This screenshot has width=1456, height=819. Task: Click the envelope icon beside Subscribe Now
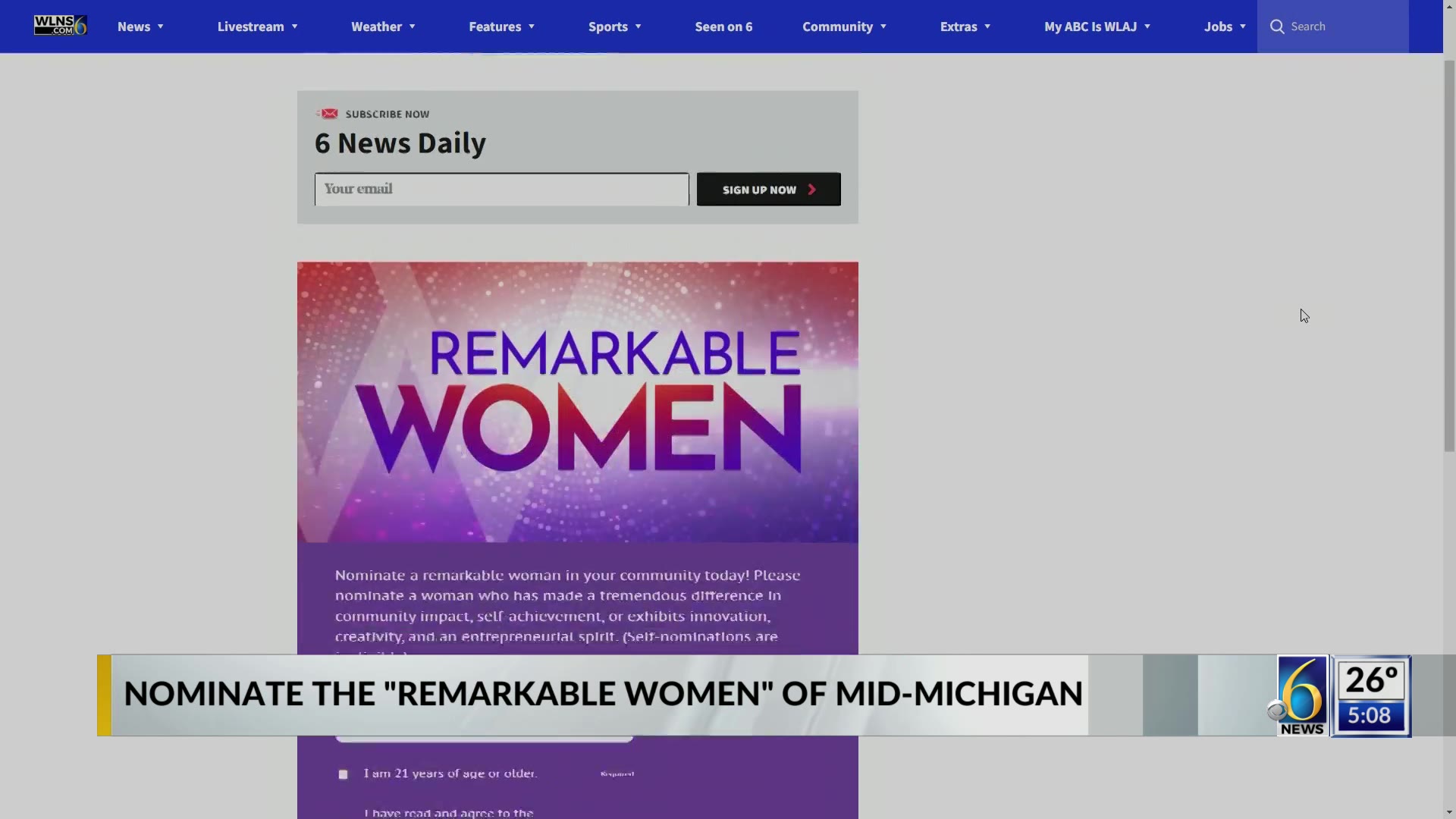(326, 113)
